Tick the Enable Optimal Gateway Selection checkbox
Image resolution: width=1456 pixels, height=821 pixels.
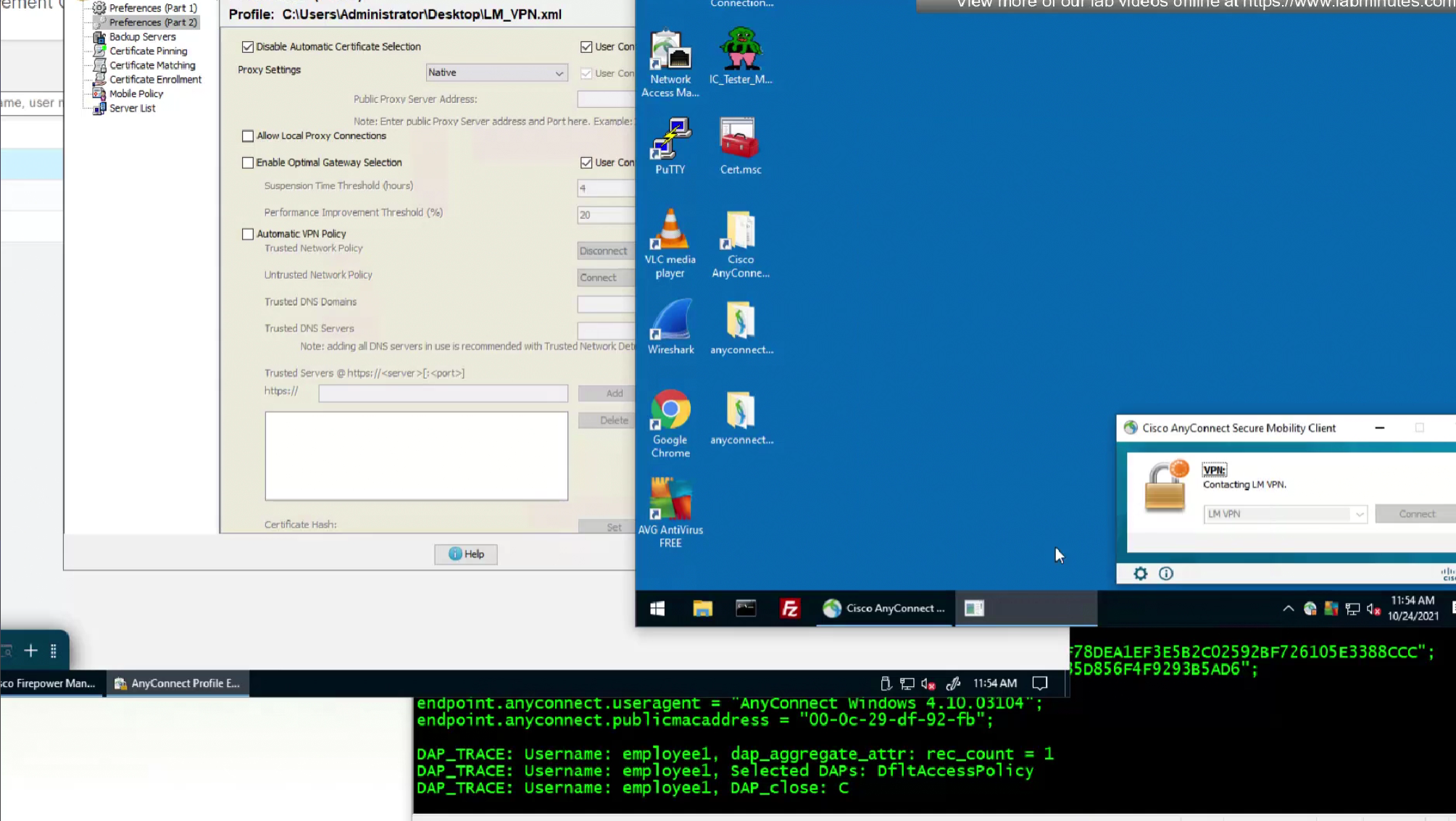point(248,163)
